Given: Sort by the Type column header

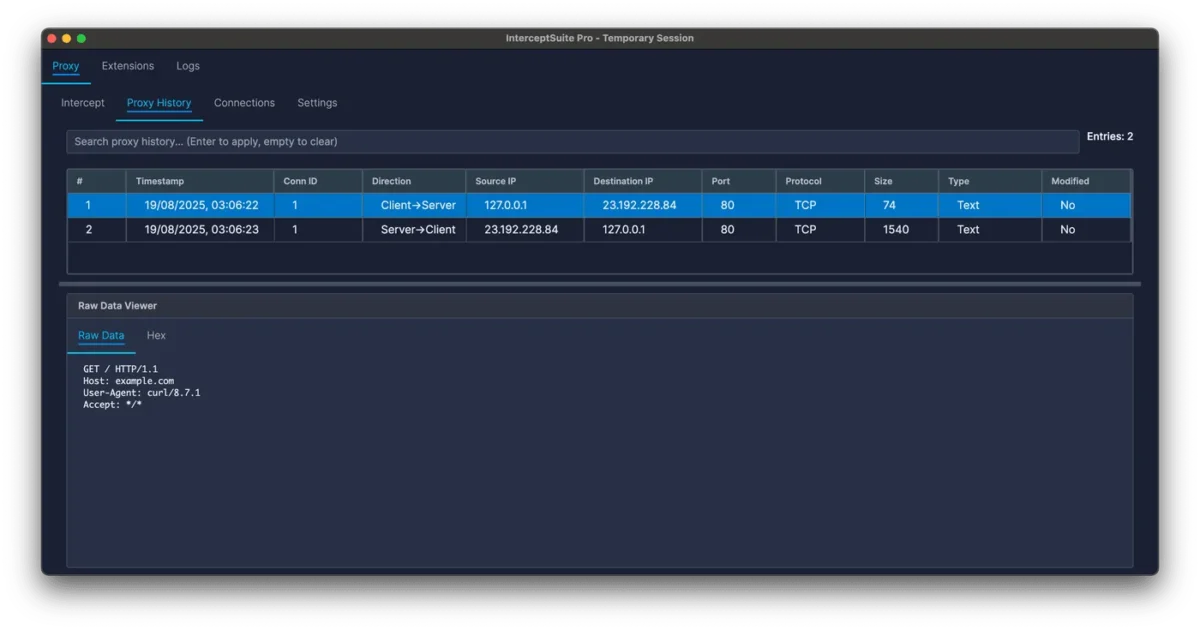Looking at the screenshot, I should tap(990, 181).
